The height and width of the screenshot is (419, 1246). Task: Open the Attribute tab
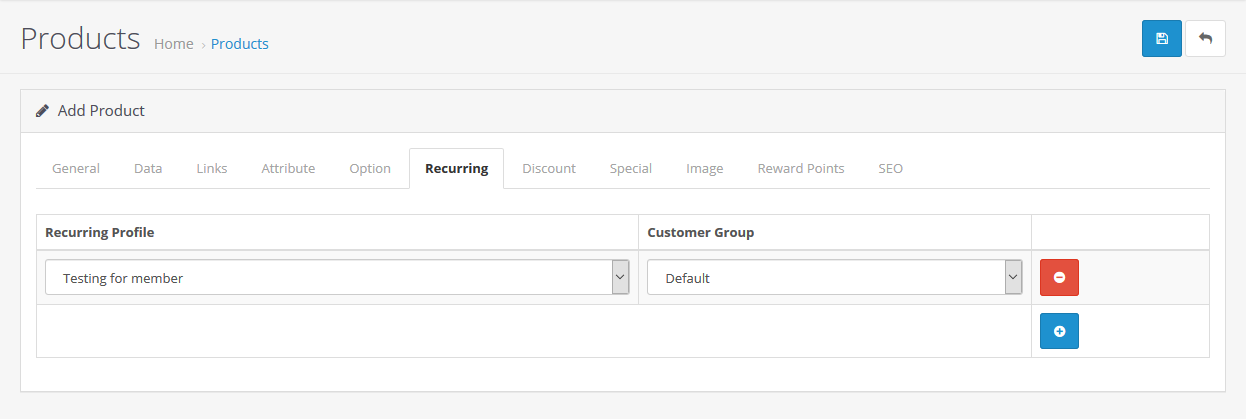288,168
